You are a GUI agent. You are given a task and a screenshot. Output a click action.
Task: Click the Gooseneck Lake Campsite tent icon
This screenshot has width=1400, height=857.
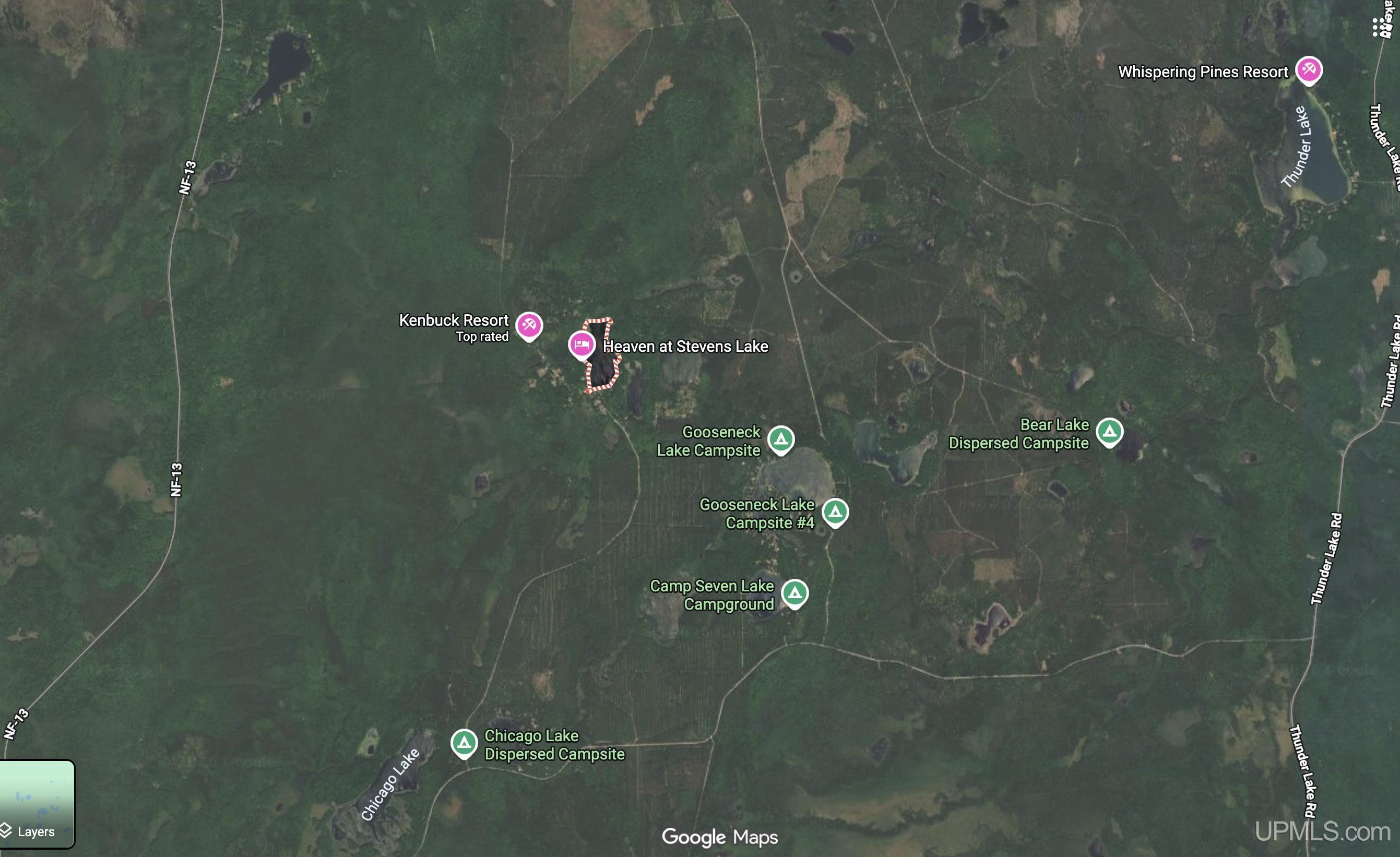point(781,439)
